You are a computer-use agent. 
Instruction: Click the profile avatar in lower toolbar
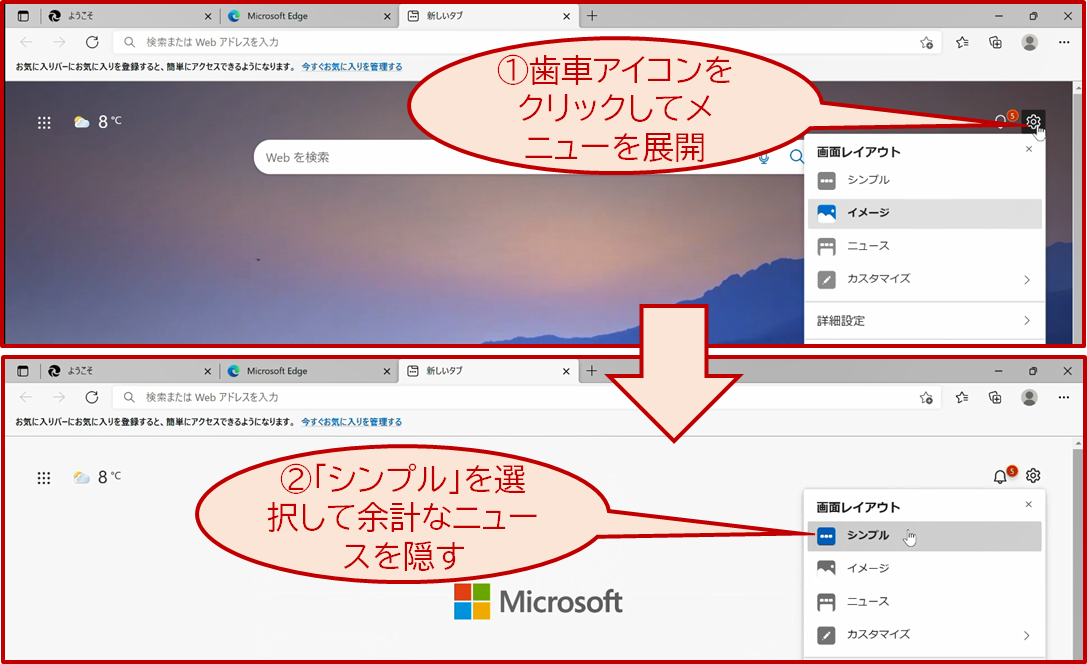click(x=1029, y=397)
